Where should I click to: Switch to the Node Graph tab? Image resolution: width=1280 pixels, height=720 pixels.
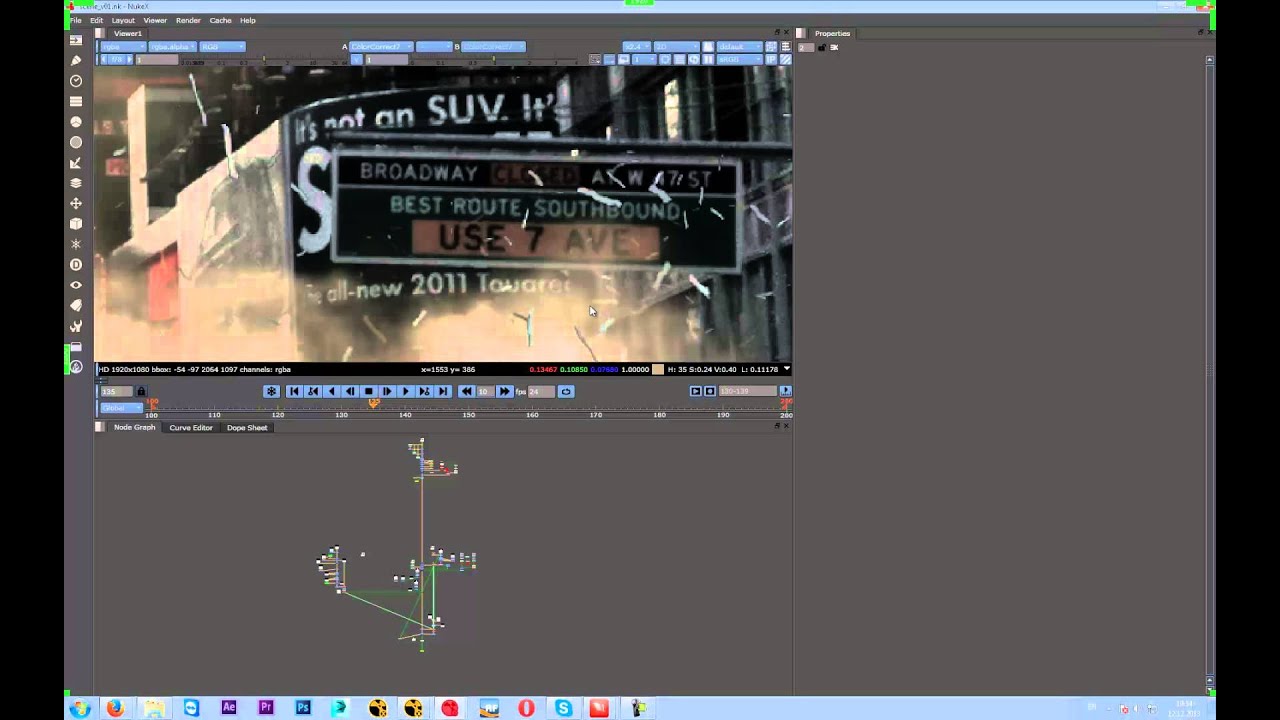tap(134, 427)
